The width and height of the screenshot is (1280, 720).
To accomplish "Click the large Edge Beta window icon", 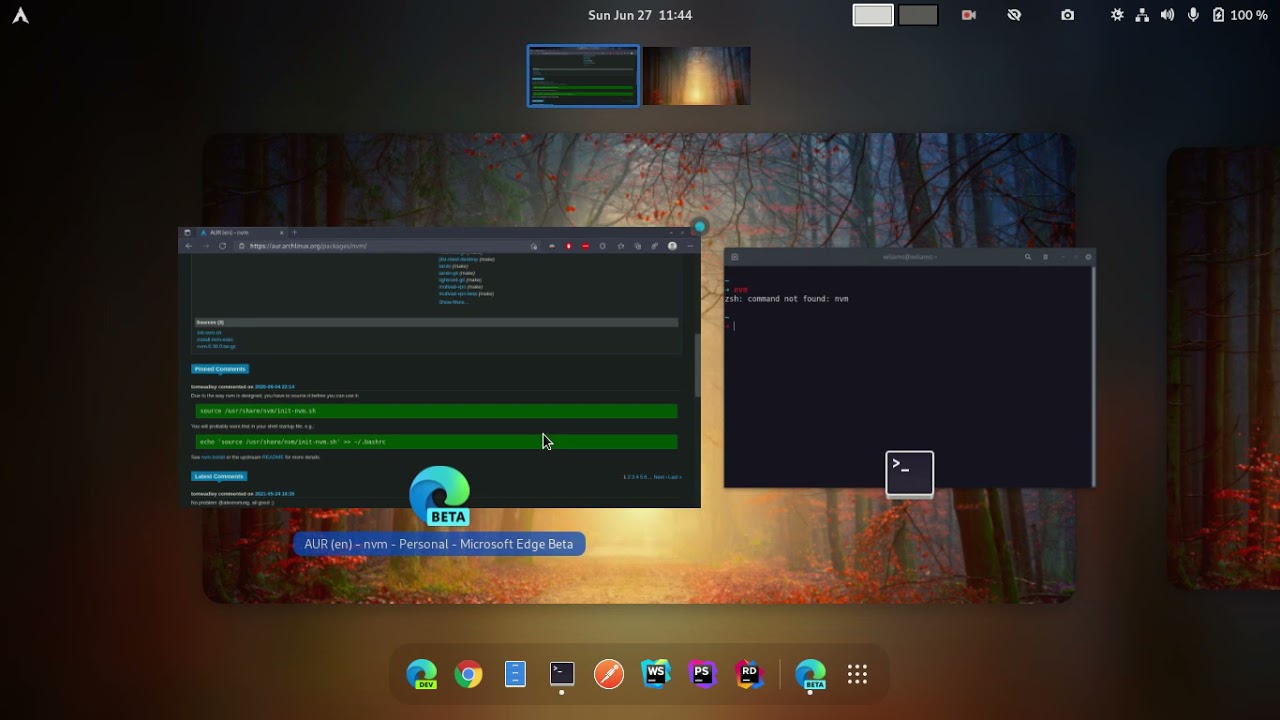I will (x=439, y=496).
